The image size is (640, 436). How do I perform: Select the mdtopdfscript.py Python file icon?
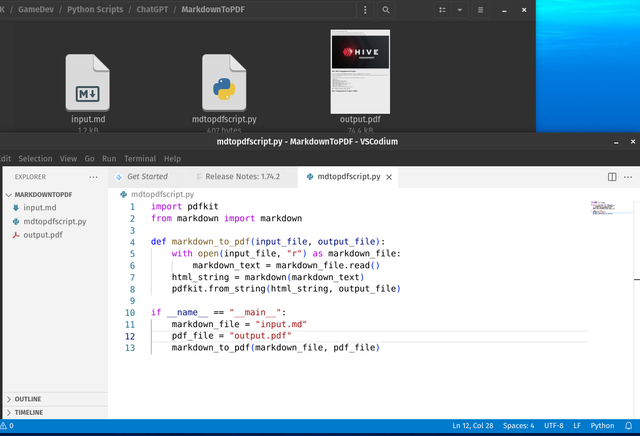224,82
